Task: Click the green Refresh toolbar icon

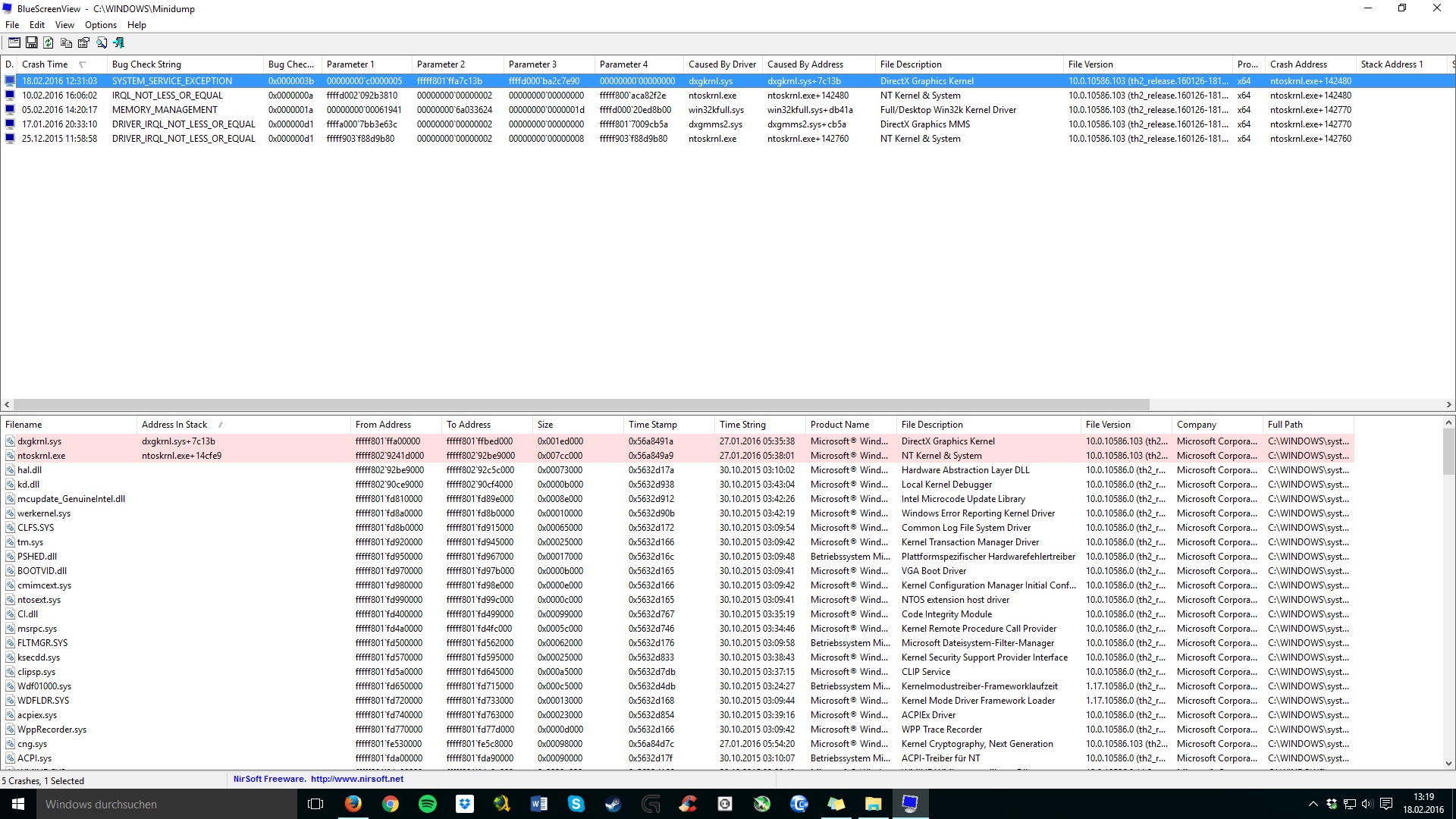Action: point(49,43)
